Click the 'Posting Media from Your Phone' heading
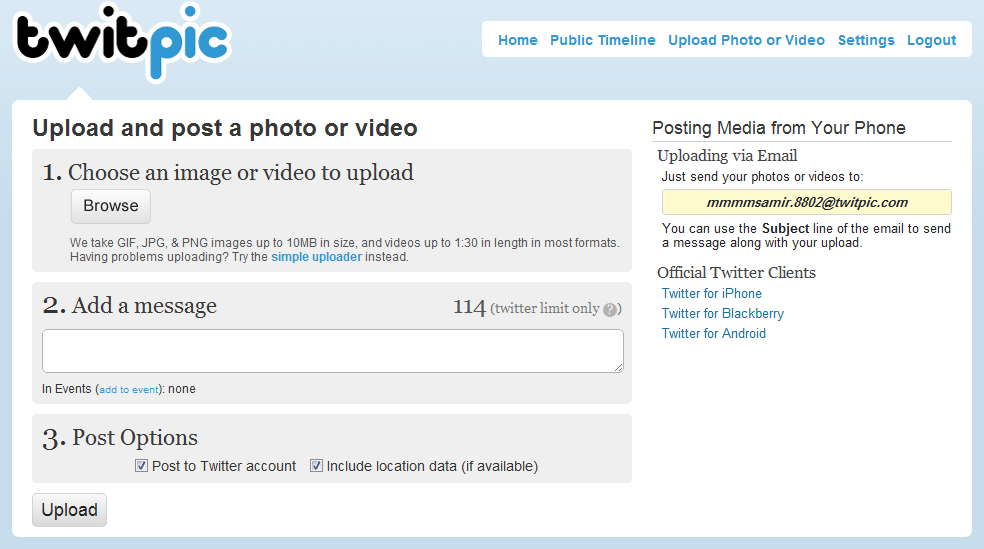Viewport: 984px width, 549px height. [779, 128]
